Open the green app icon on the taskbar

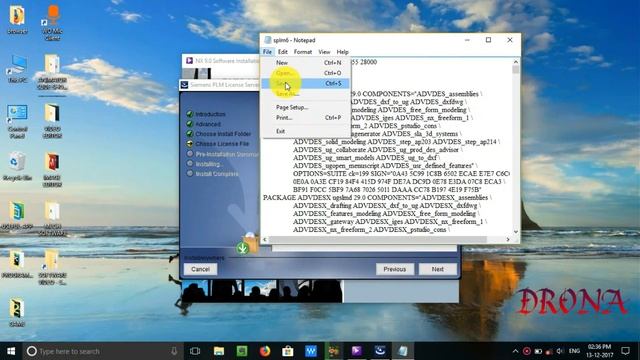(242, 351)
